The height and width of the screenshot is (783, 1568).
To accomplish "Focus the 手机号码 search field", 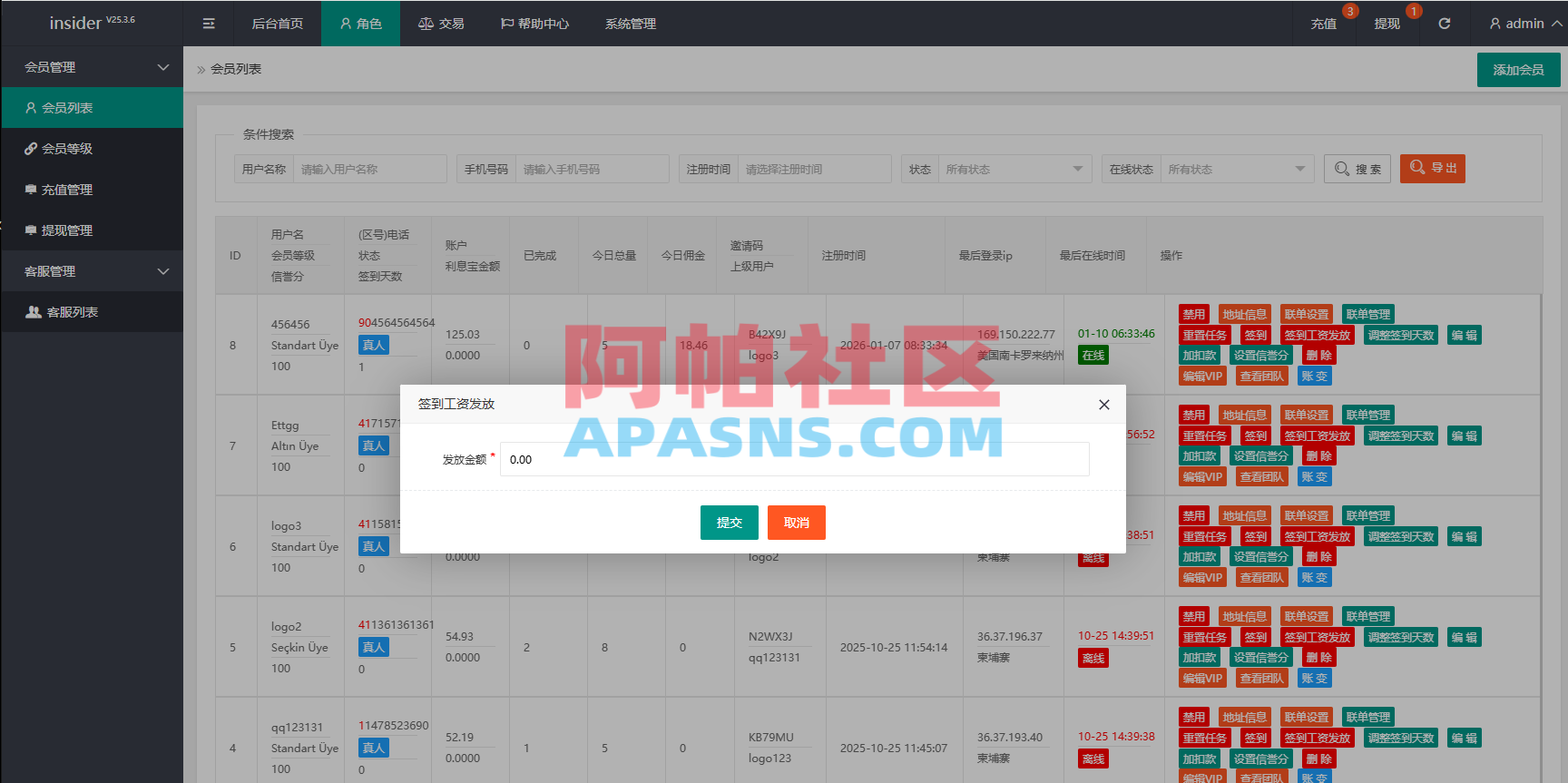I will tap(592, 169).
